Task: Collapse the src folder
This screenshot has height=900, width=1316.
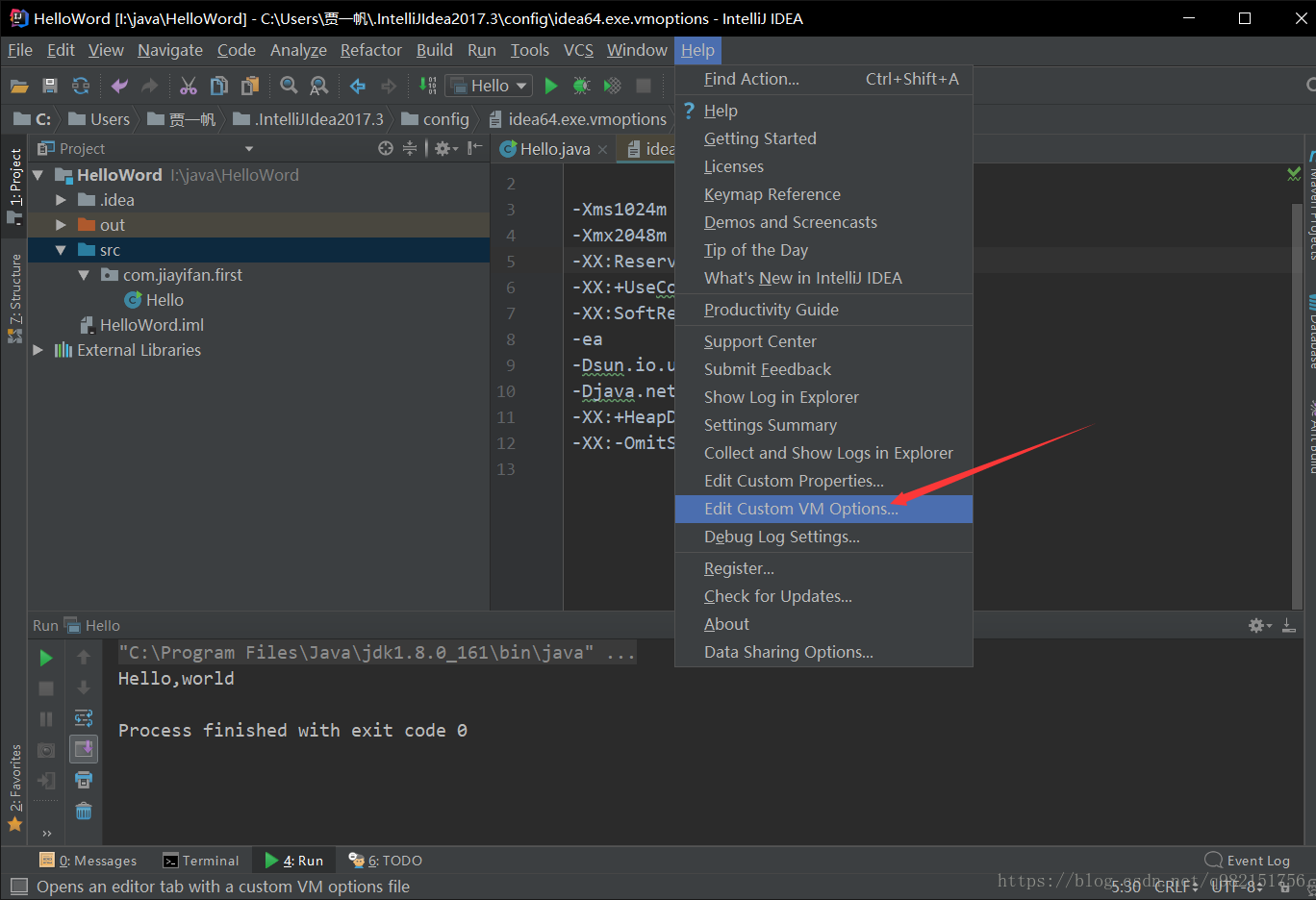Action: coord(61,250)
